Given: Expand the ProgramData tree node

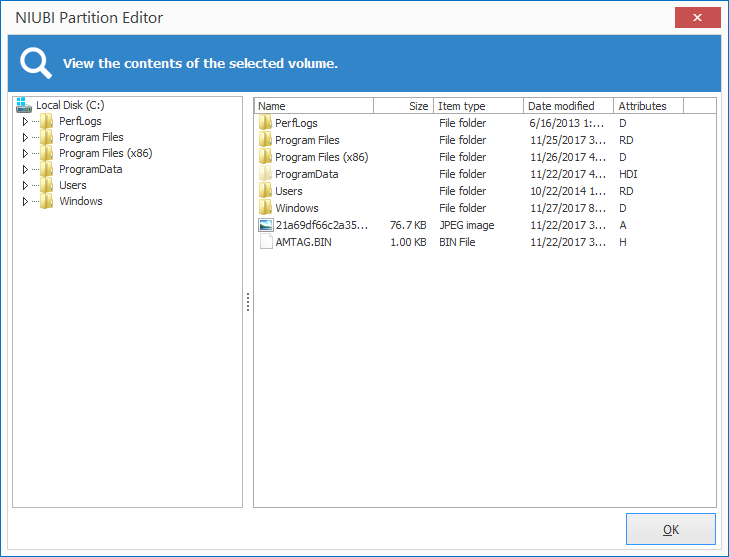Looking at the screenshot, I should (x=25, y=169).
